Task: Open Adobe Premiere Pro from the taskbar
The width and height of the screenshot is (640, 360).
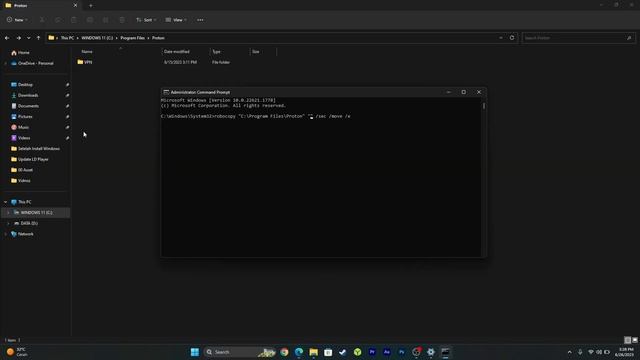Action: pyautogui.click(x=372, y=352)
